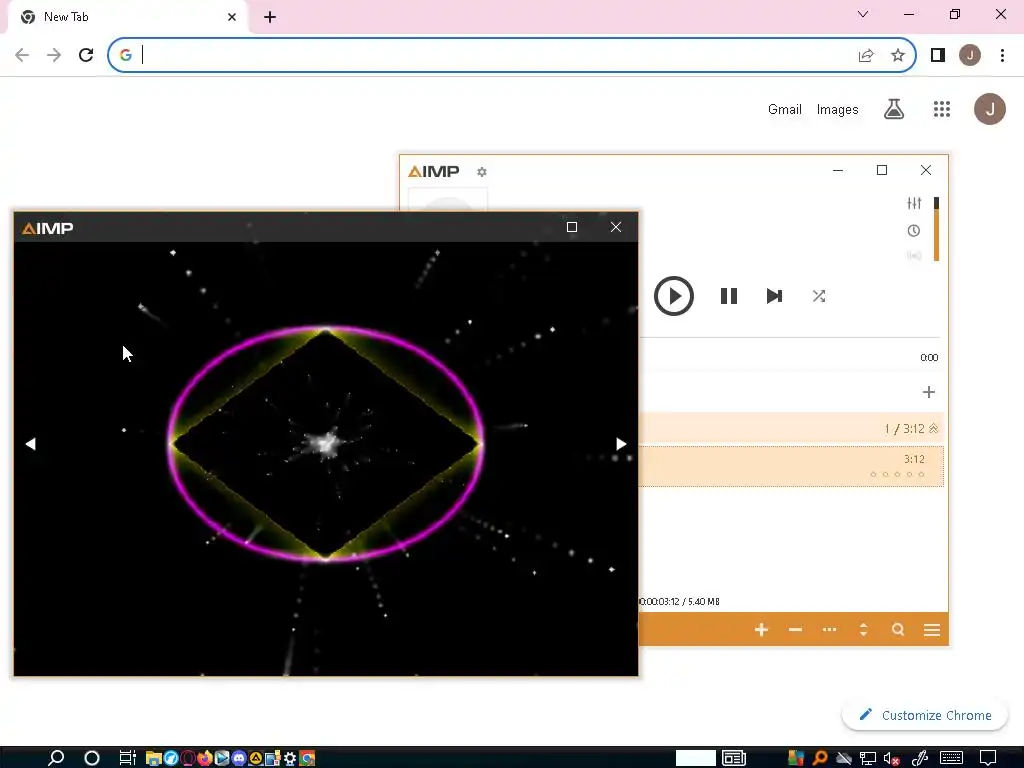
Task: Open a new Chrome tab
Action: [x=270, y=17]
